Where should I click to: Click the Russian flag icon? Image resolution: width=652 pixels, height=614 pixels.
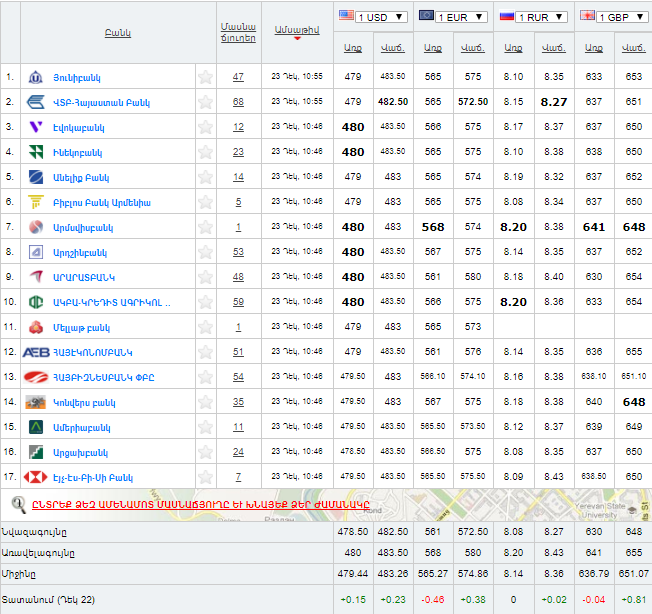click(x=507, y=16)
